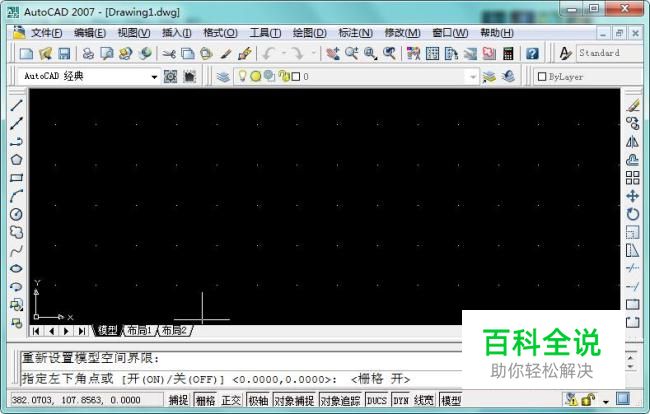Select the Extend modify tool
This screenshot has width=650, height=414.
click(633, 286)
